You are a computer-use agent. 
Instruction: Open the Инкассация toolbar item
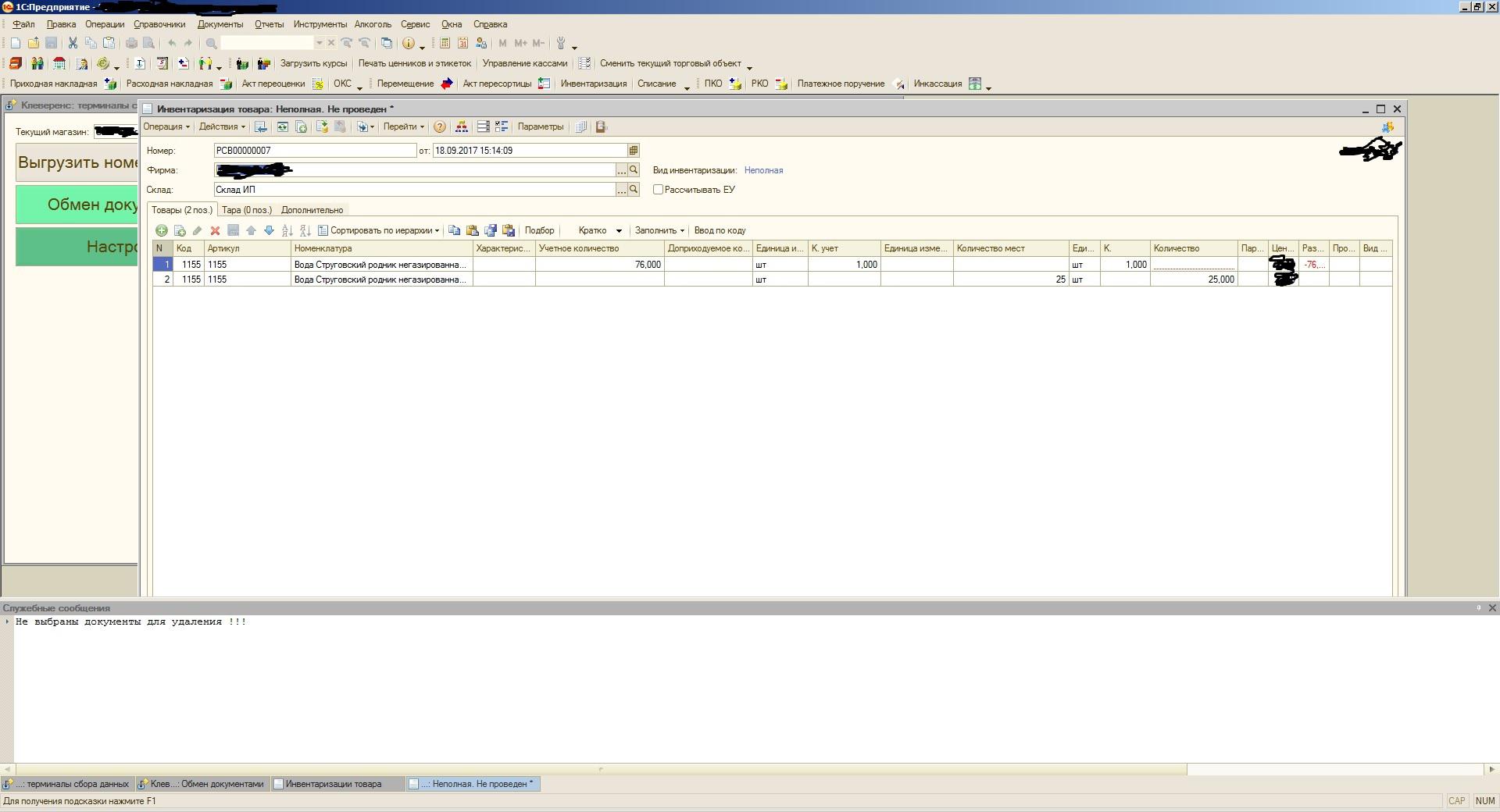(937, 84)
